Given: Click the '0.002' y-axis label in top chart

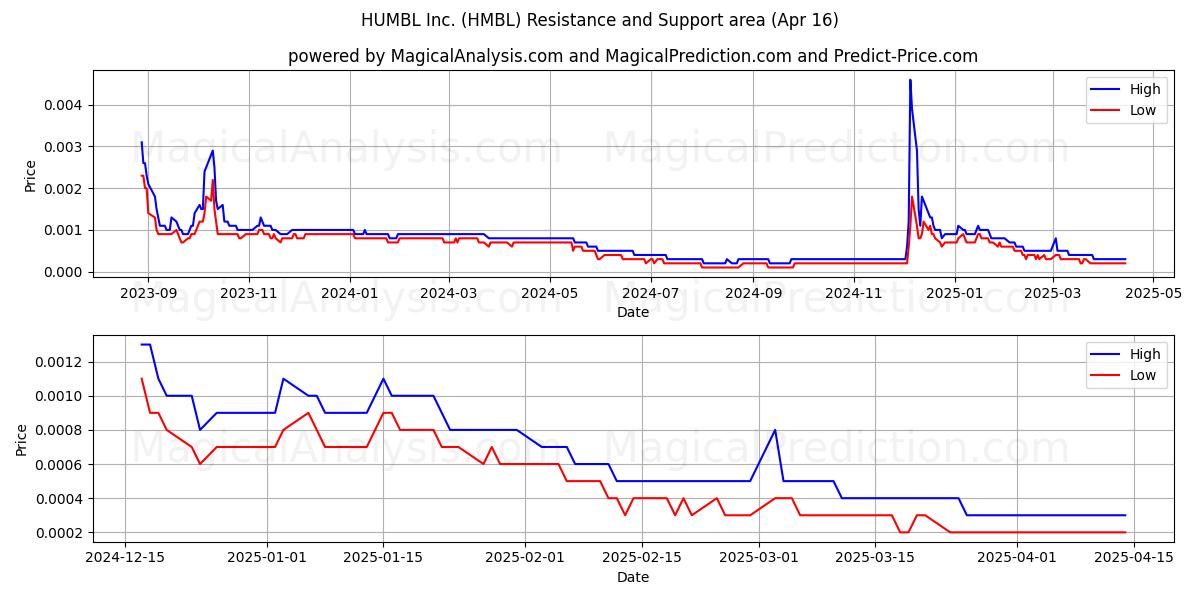Looking at the screenshot, I should coord(63,188).
